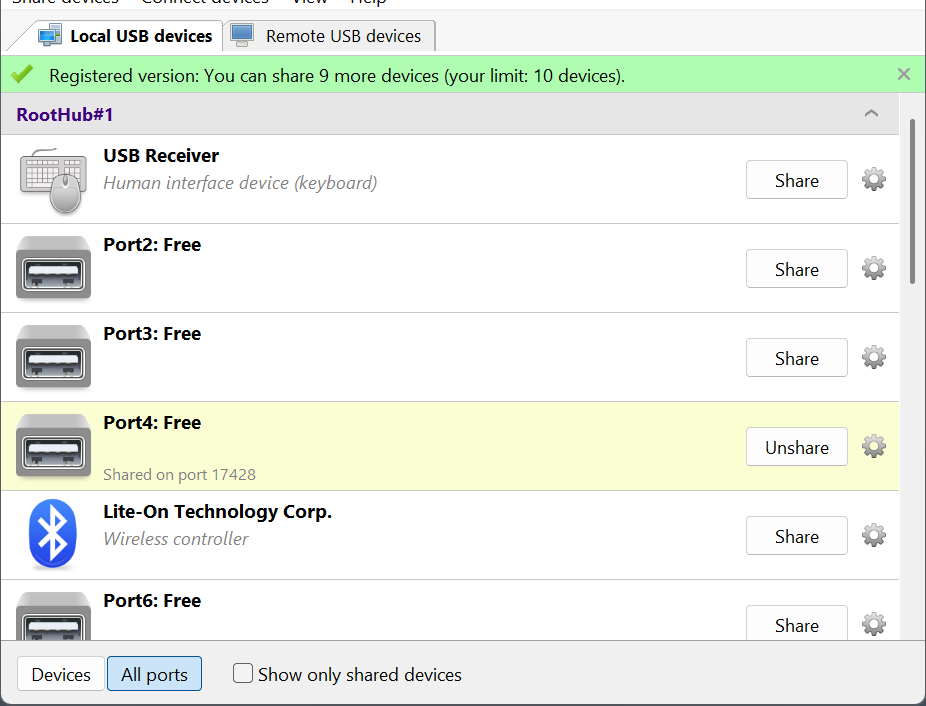926x706 pixels.
Task: Select the Local USB devices tab
Action: point(126,36)
